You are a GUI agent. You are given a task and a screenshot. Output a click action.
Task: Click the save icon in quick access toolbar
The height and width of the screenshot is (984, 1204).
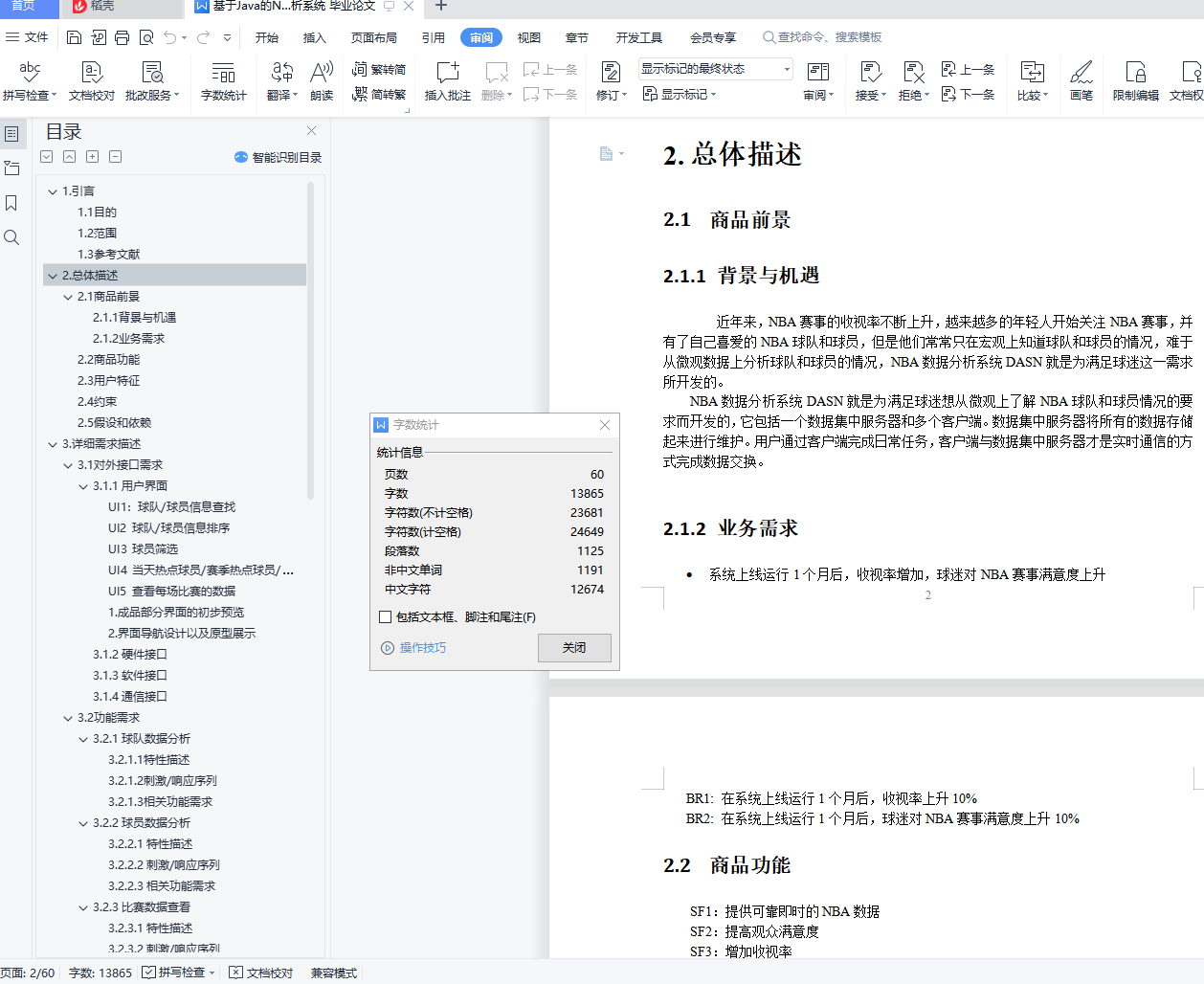click(74, 37)
